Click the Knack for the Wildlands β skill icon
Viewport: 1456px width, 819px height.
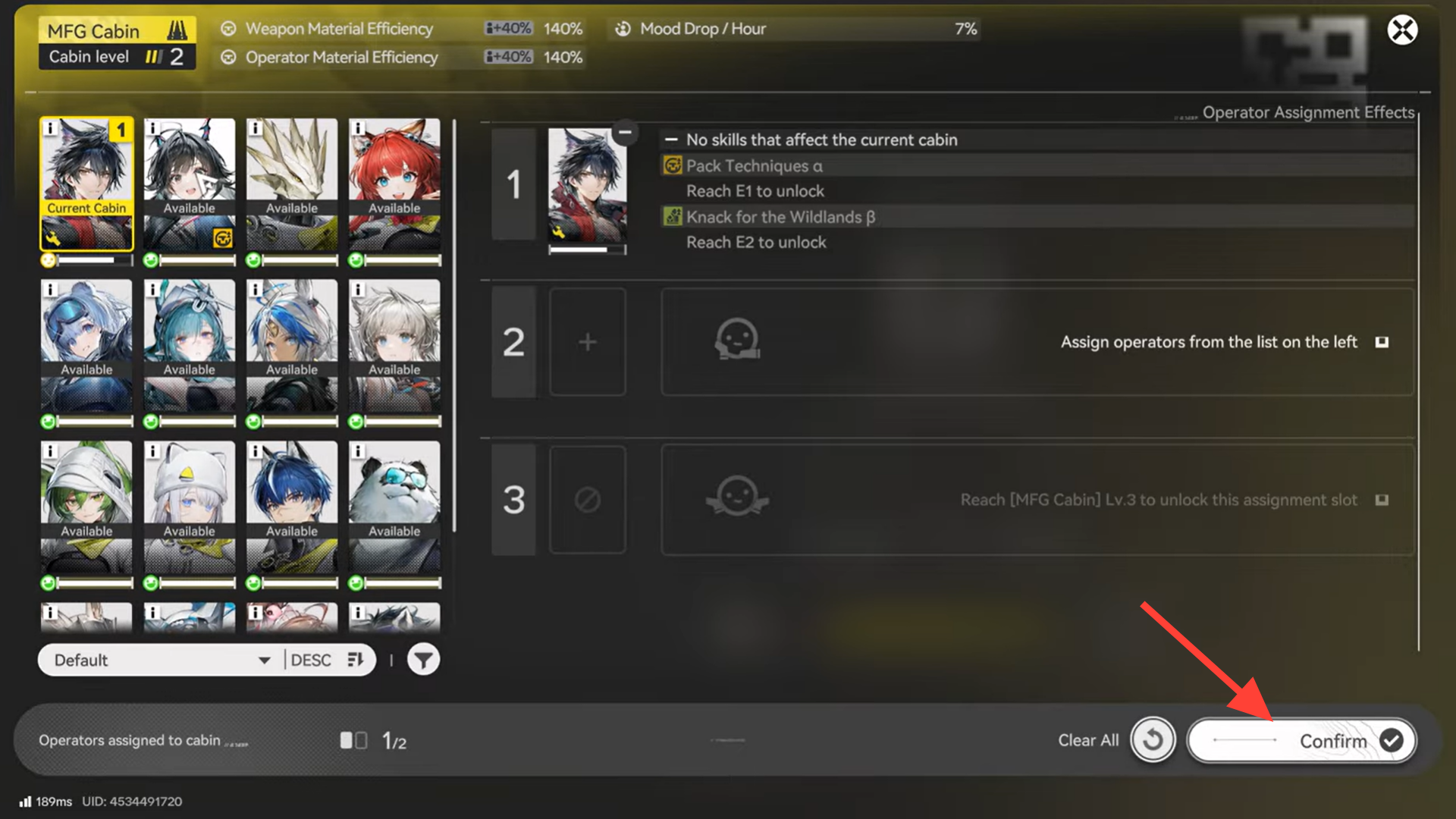[x=672, y=217]
